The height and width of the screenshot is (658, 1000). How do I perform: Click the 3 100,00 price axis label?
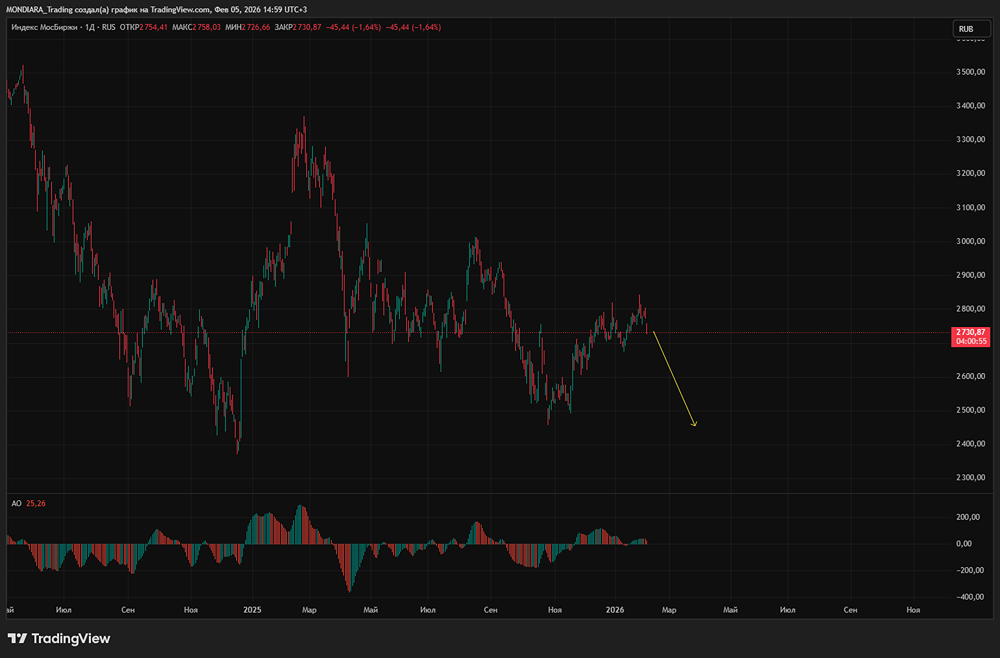point(971,207)
